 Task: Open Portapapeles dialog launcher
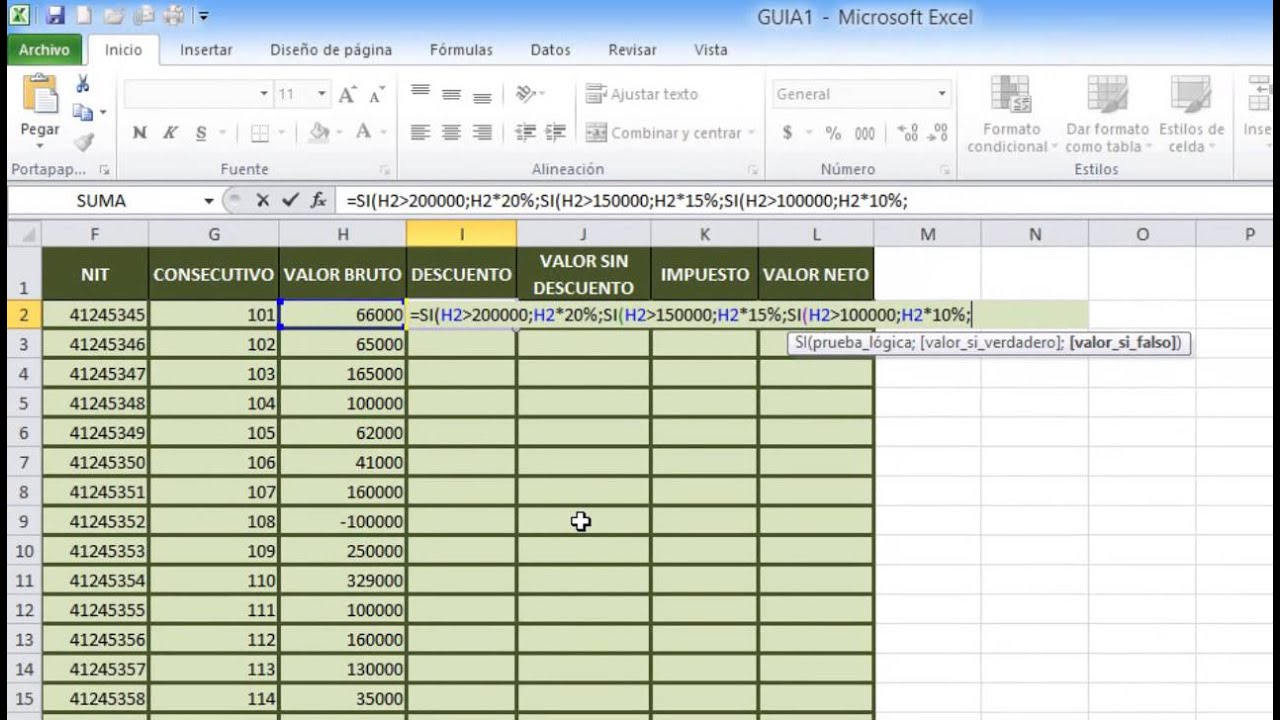(x=103, y=170)
